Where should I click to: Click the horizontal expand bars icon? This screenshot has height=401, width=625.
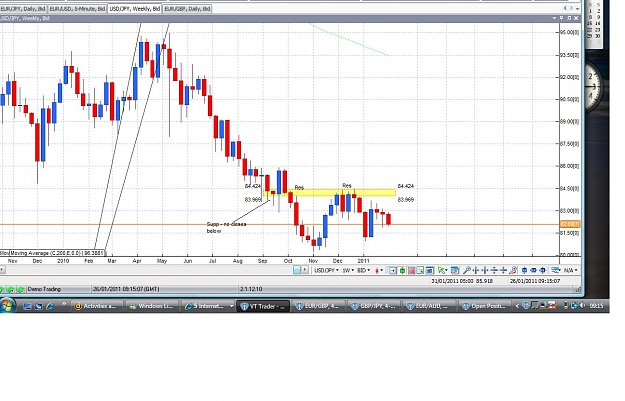[x=476, y=271]
